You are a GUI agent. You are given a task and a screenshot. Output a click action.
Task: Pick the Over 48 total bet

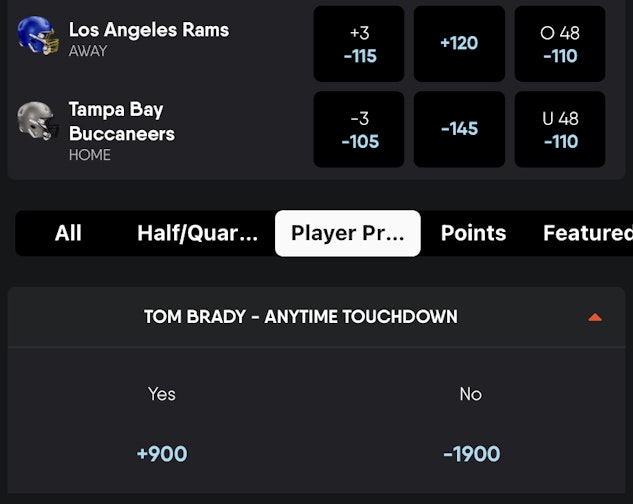560,44
